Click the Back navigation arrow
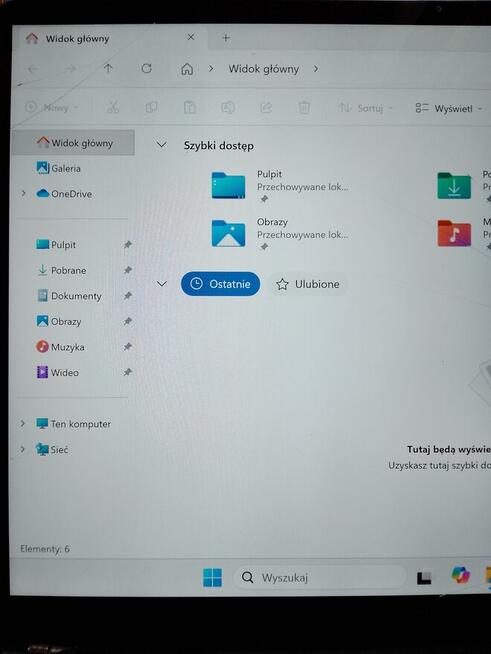Image resolution: width=491 pixels, height=654 pixels. pyautogui.click(x=33, y=69)
